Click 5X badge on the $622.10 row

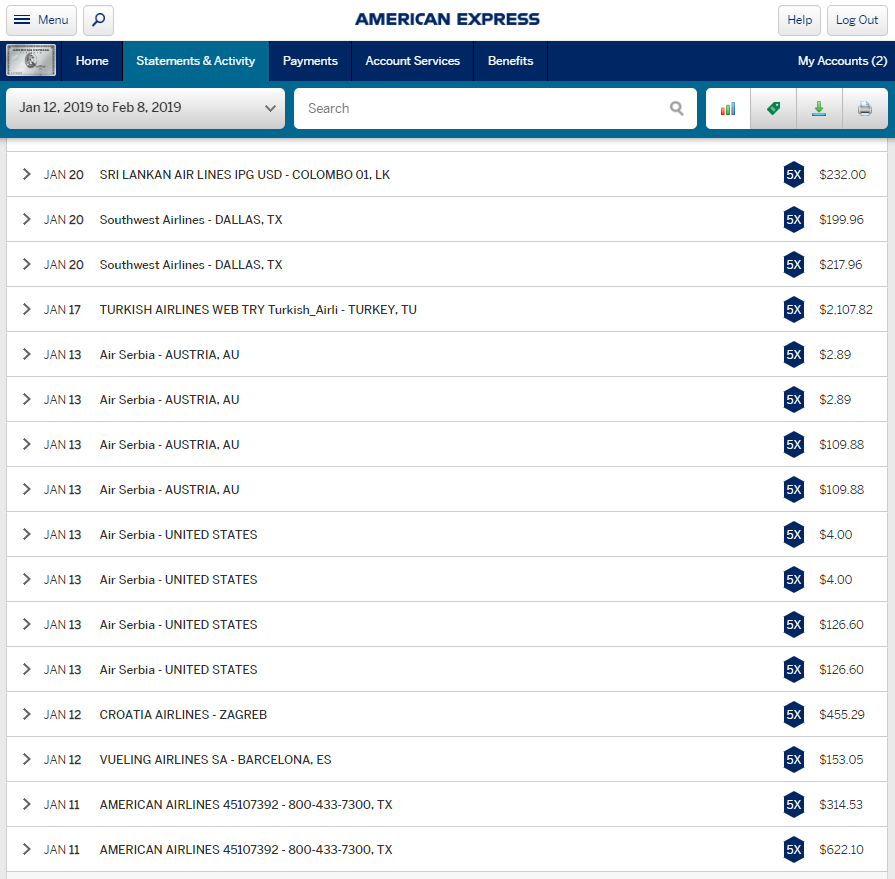(x=793, y=849)
